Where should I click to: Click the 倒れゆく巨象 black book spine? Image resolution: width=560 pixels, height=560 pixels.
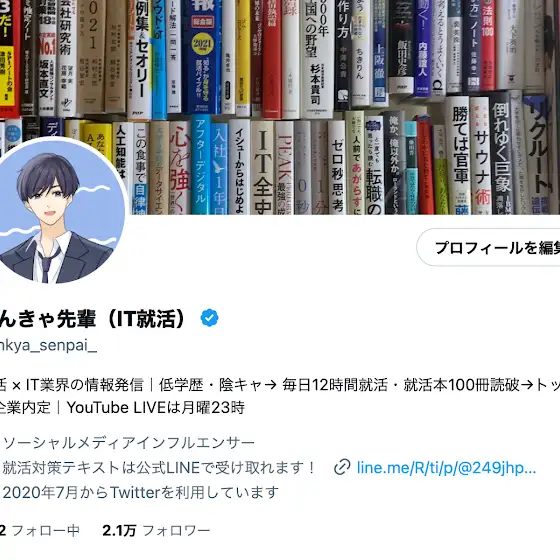[x=501, y=154]
